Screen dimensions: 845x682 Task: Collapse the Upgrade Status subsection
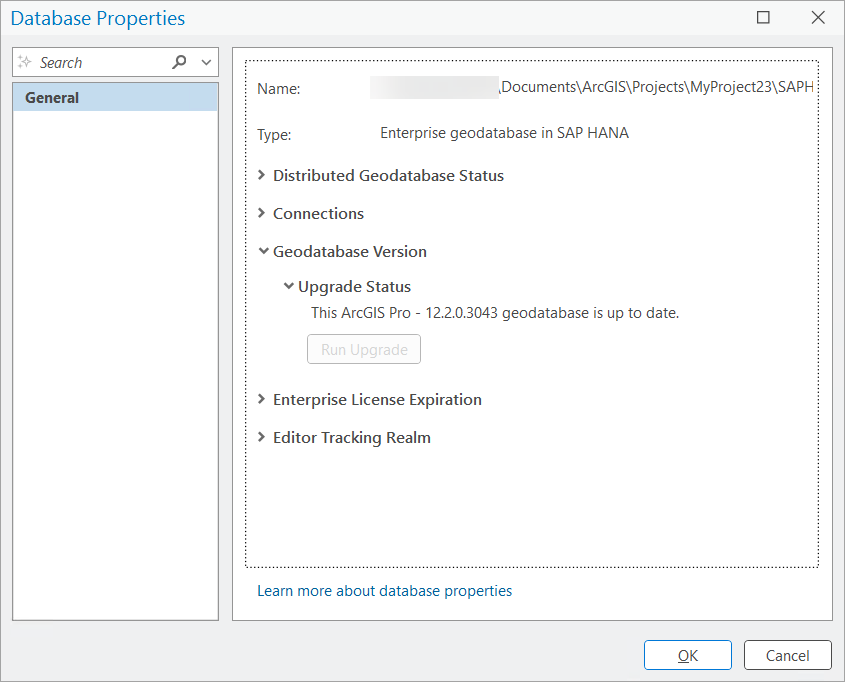coord(289,286)
